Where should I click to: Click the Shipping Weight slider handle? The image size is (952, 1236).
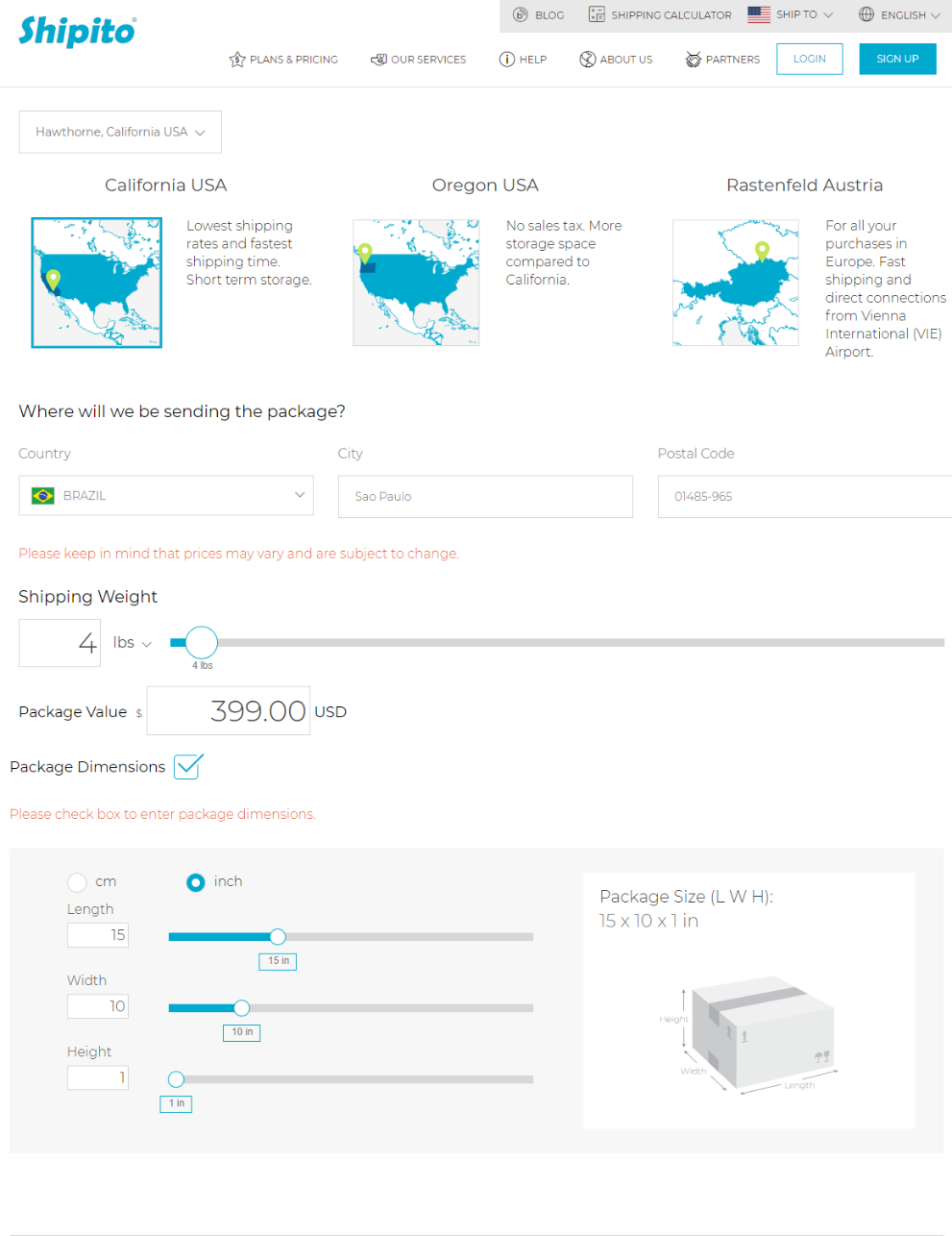(x=202, y=642)
